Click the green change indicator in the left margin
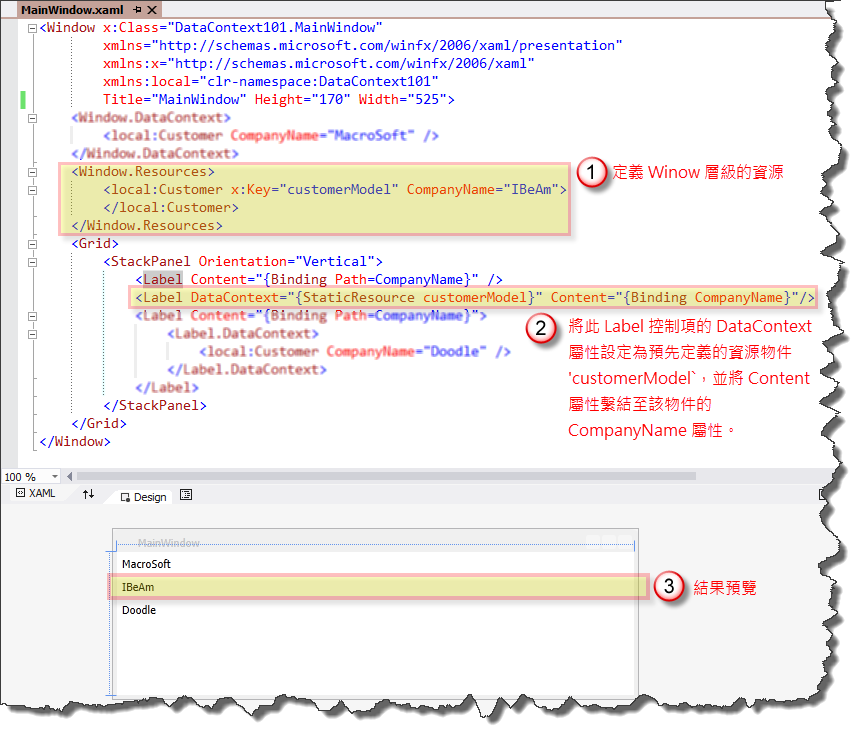 (22, 99)
